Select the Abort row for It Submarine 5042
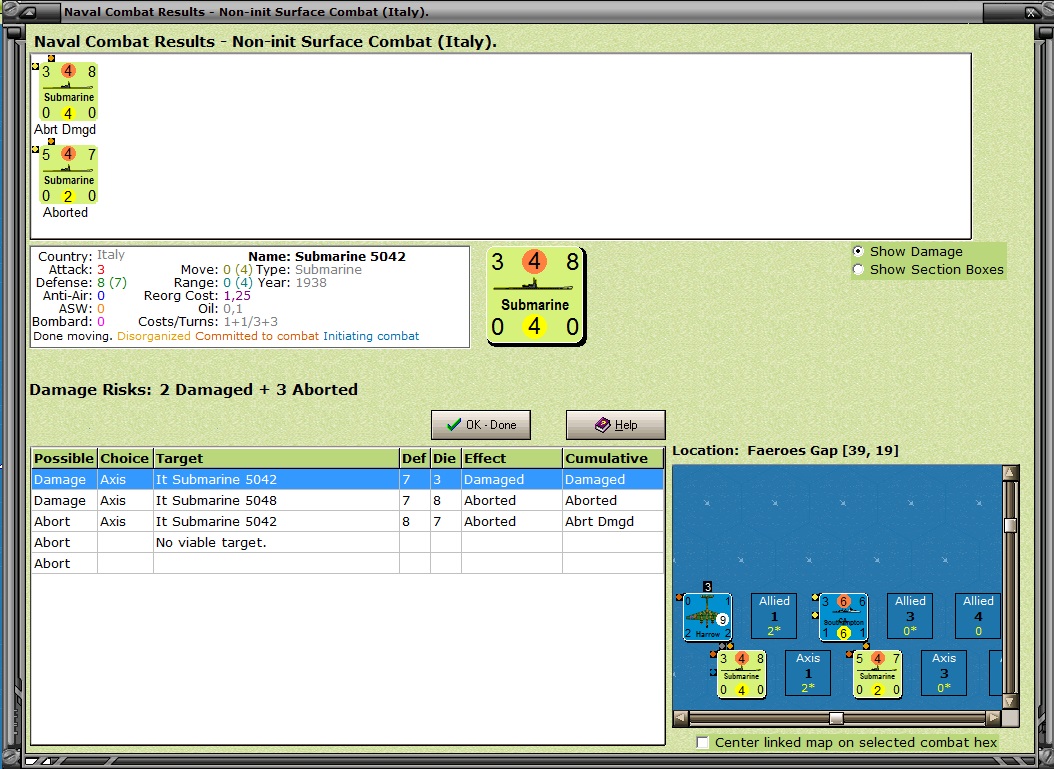This screenshot has width=1054, height=769. click(x=348, y=521)
